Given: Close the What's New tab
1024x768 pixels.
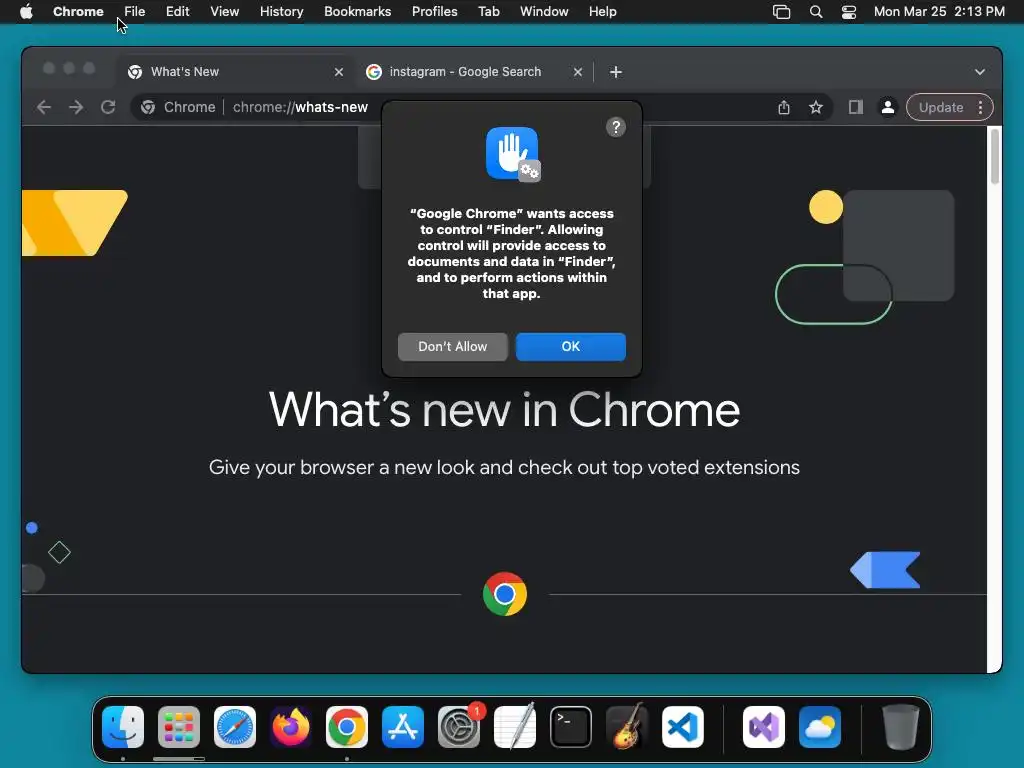Looking at the screenshot, I should [x=339, y=72].
